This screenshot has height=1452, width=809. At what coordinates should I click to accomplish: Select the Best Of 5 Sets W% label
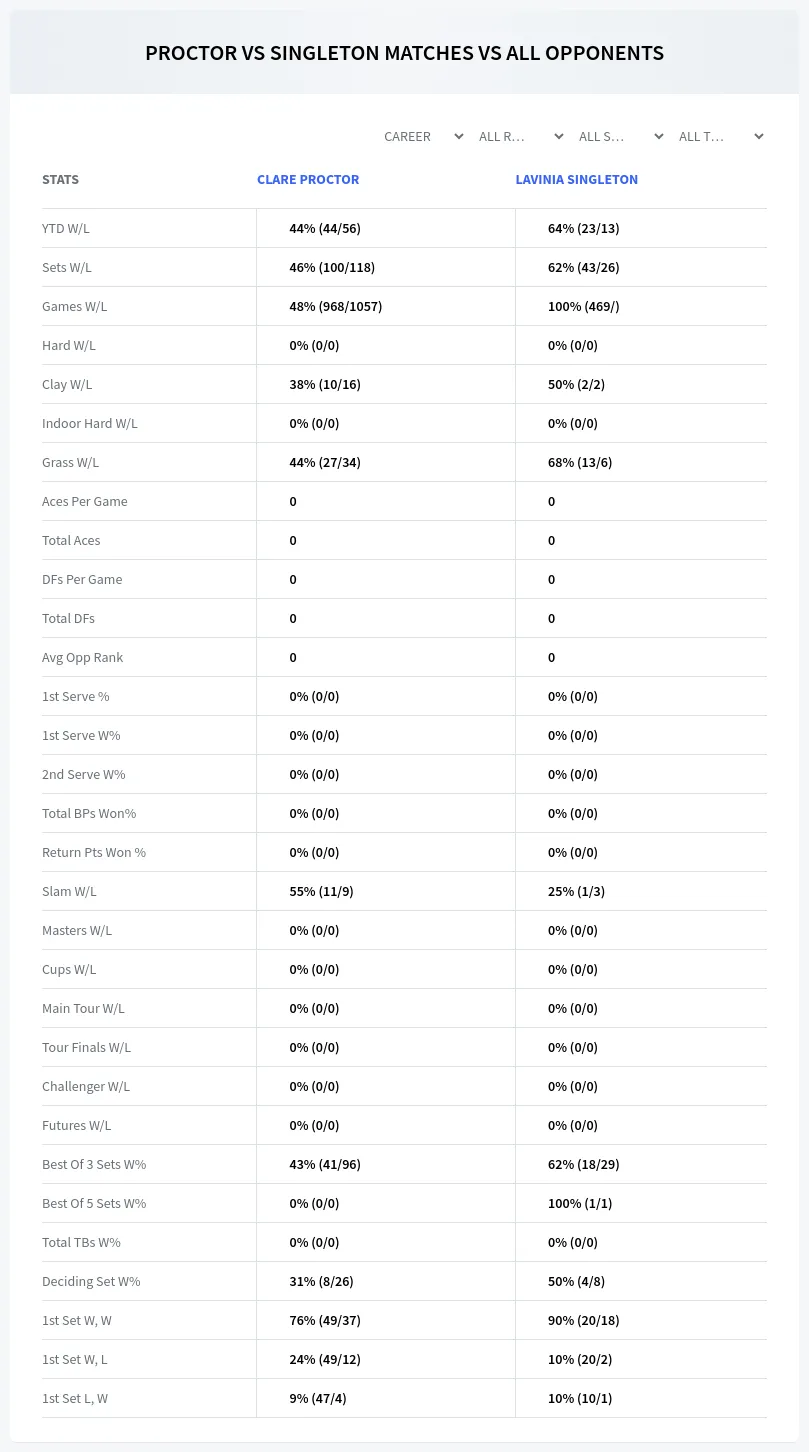click(x=94, y=1203)
